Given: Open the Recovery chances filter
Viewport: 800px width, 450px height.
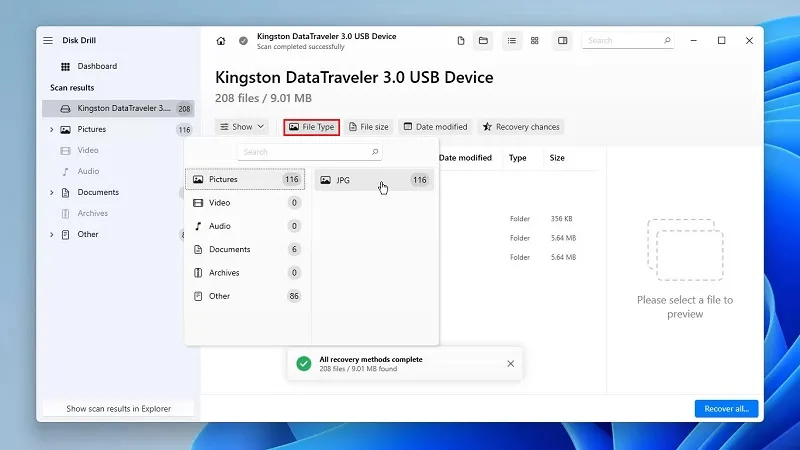Looking at the screenshot, I should 521,127.
